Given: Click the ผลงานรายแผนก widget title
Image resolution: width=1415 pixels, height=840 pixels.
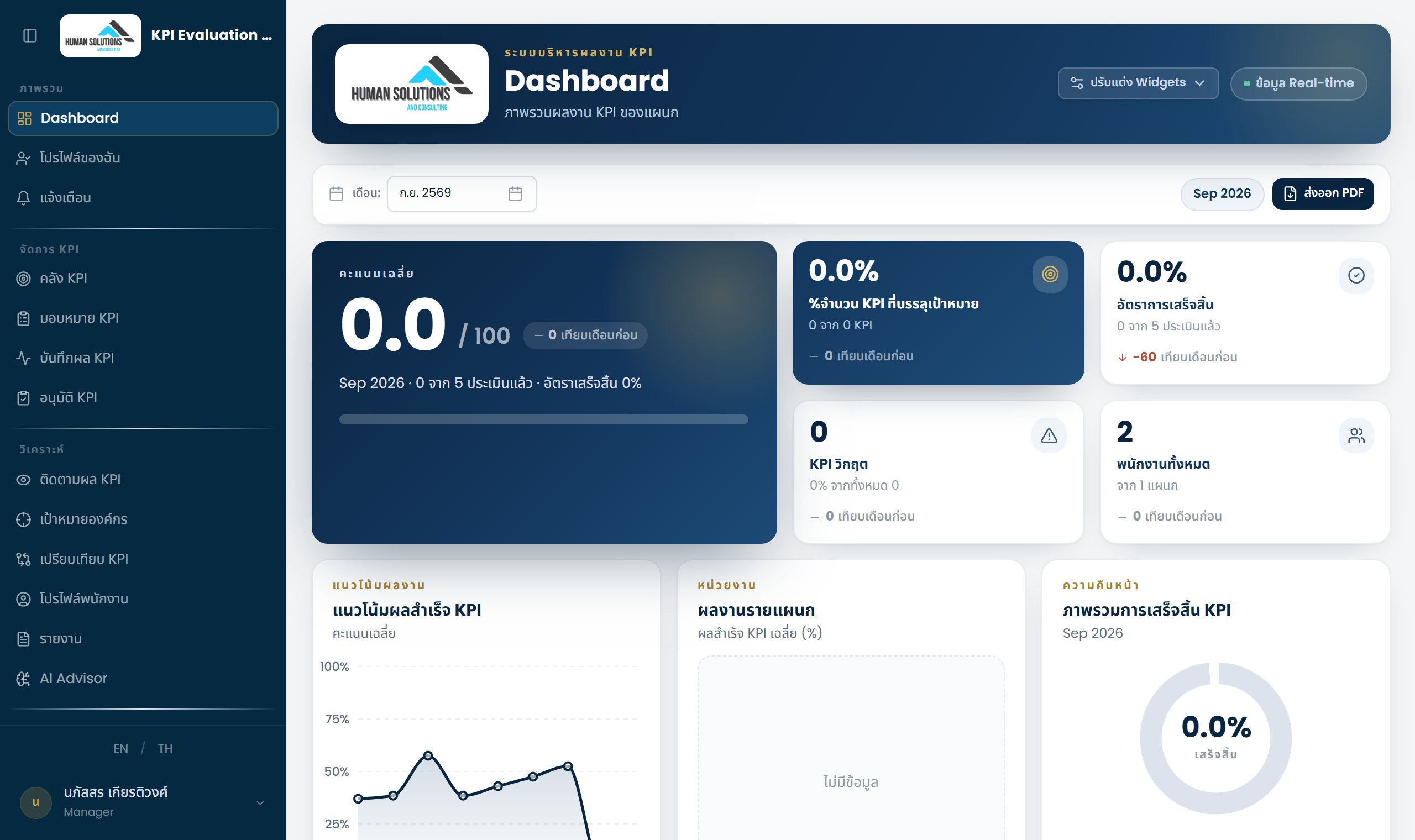Looking at the screenshot, I should tap(756, 610).
